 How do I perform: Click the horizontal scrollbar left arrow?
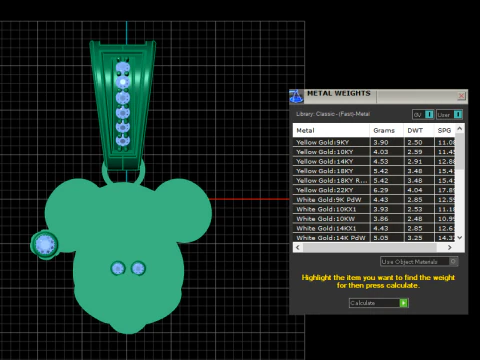tap(298, 247)
